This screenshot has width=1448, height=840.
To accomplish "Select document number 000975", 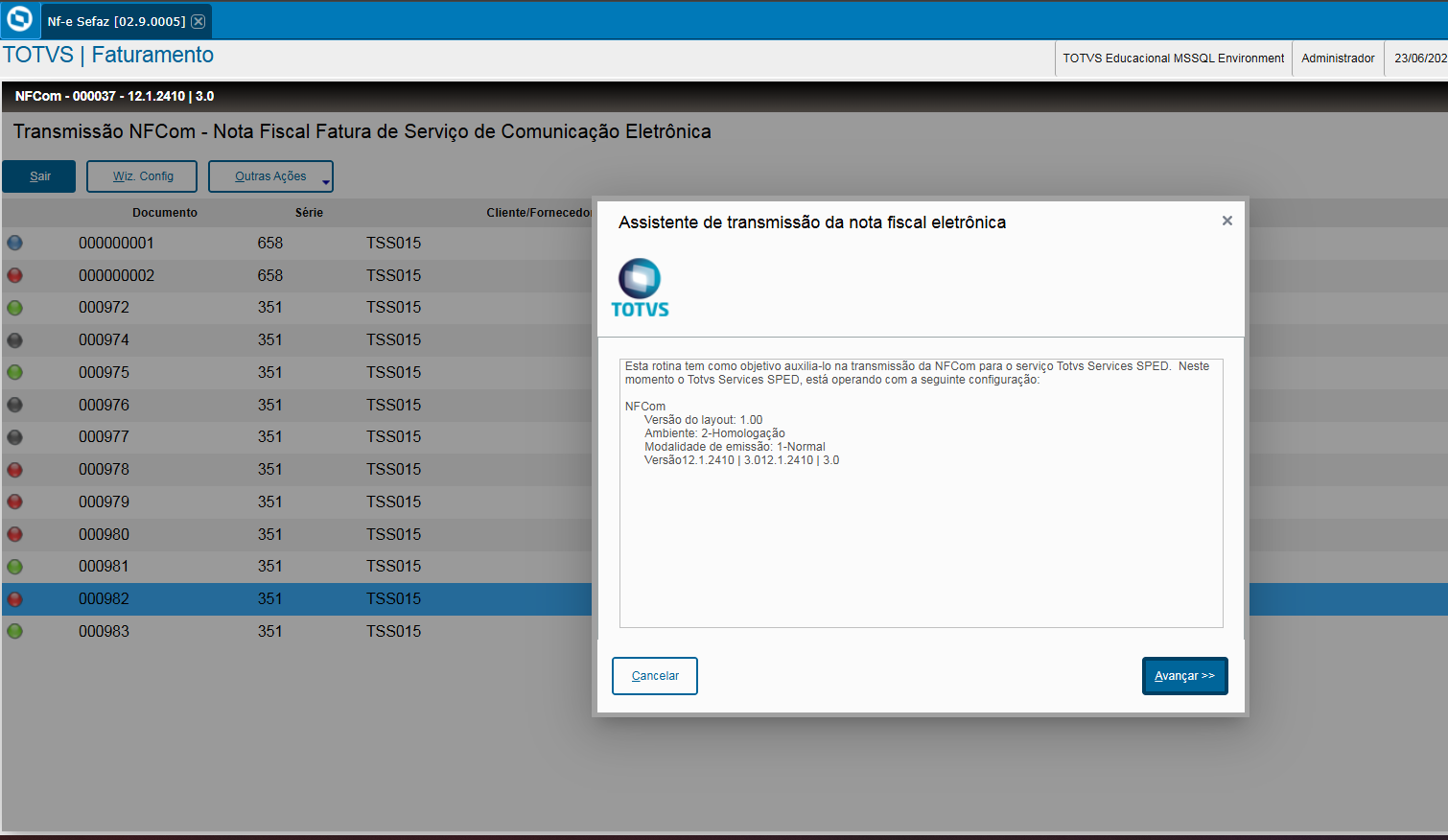I will (x=104, y=373).
